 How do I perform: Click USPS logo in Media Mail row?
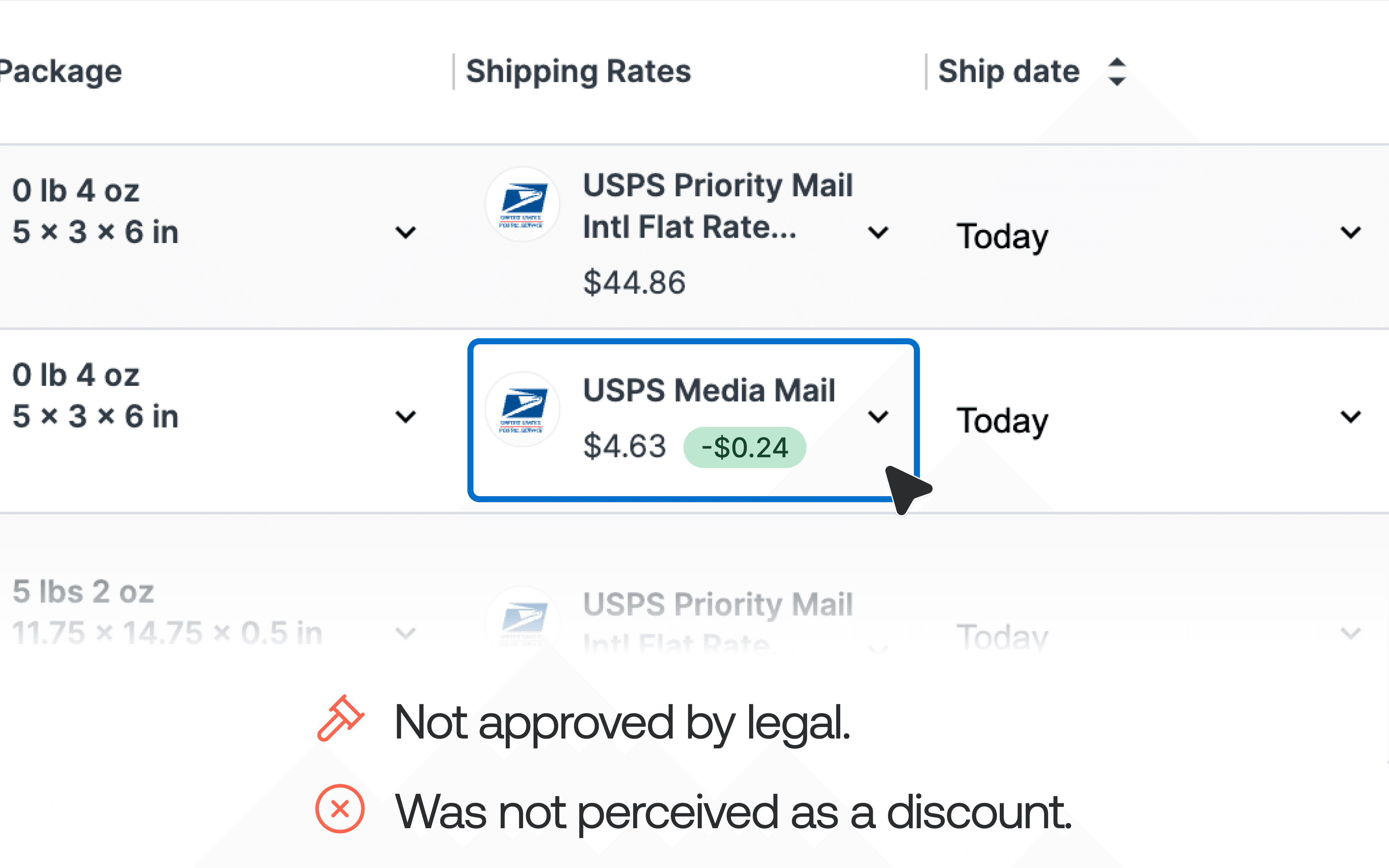[522, 409]
